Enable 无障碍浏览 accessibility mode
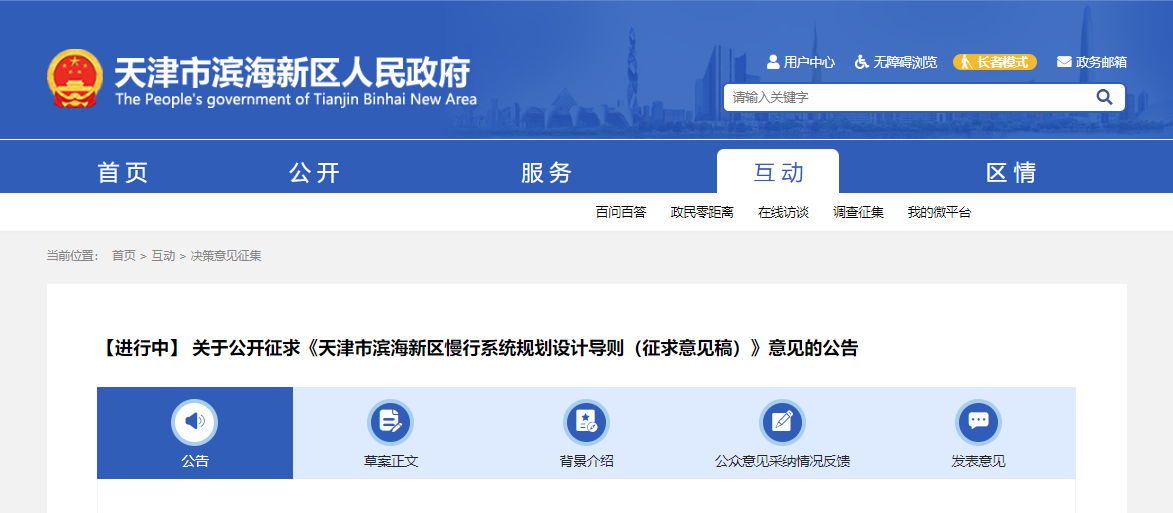This screenshot has height=513, width=1173. (895, 62)
